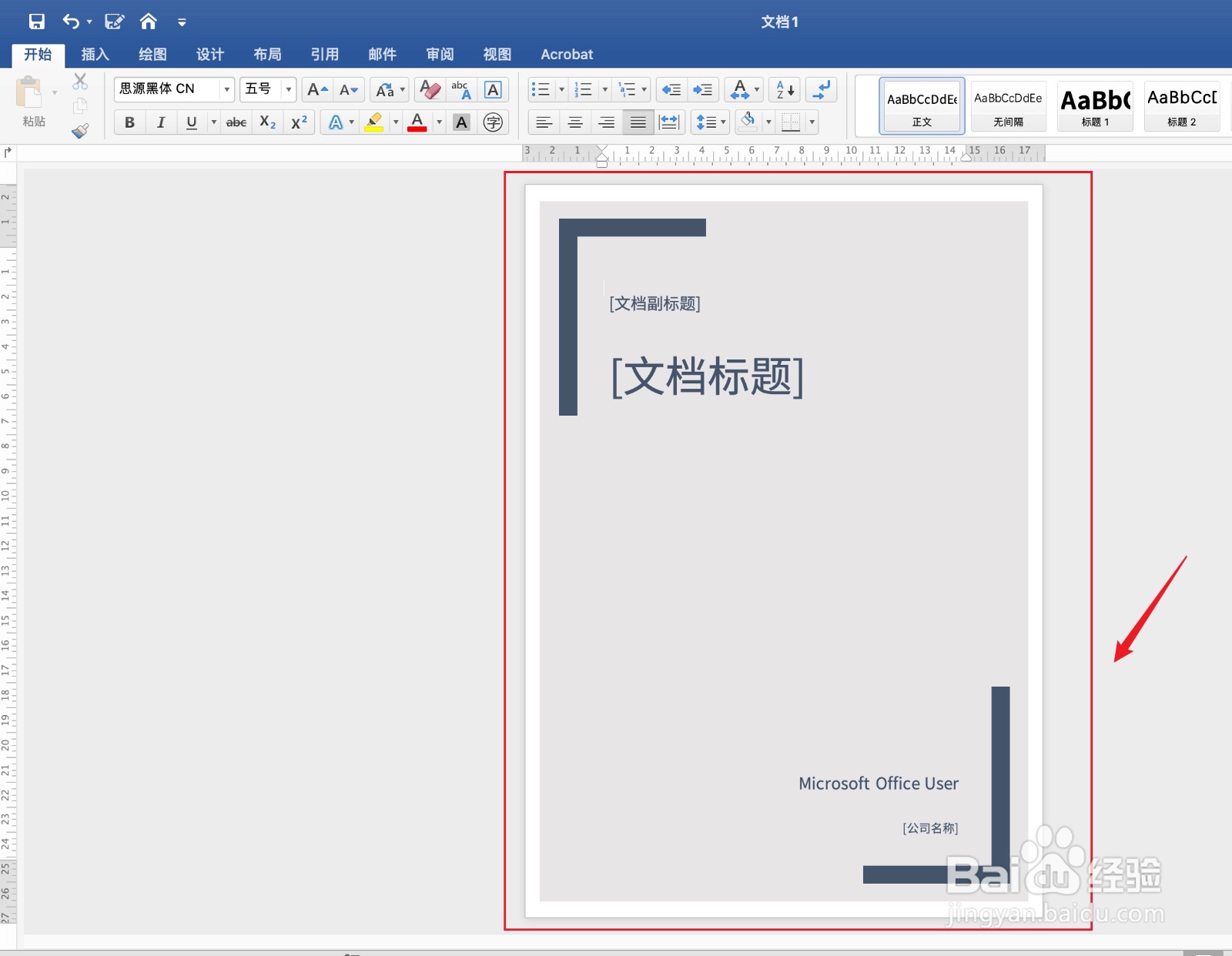Viewport: 1232px width, 956px height.
Task: Apply red font color
Action: [x=417, y=122]
